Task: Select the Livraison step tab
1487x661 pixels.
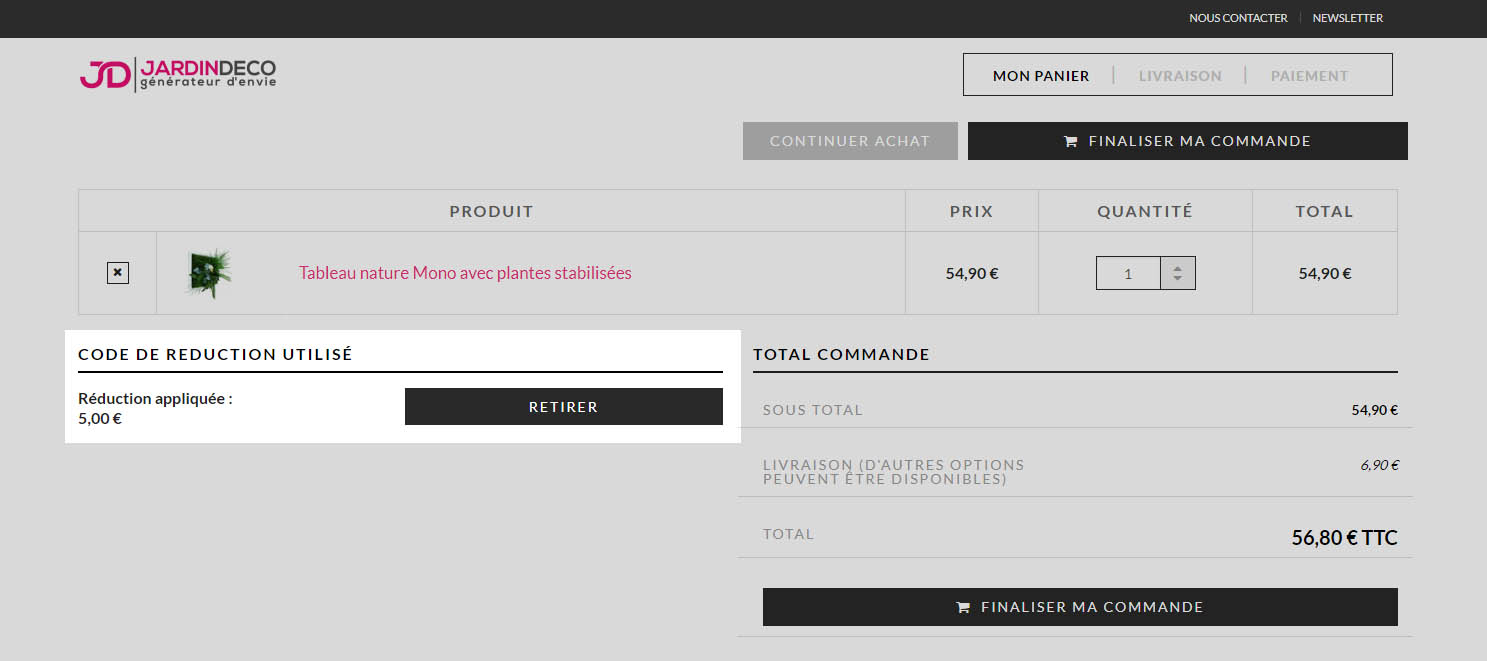Action: [x=1180, y=76]
